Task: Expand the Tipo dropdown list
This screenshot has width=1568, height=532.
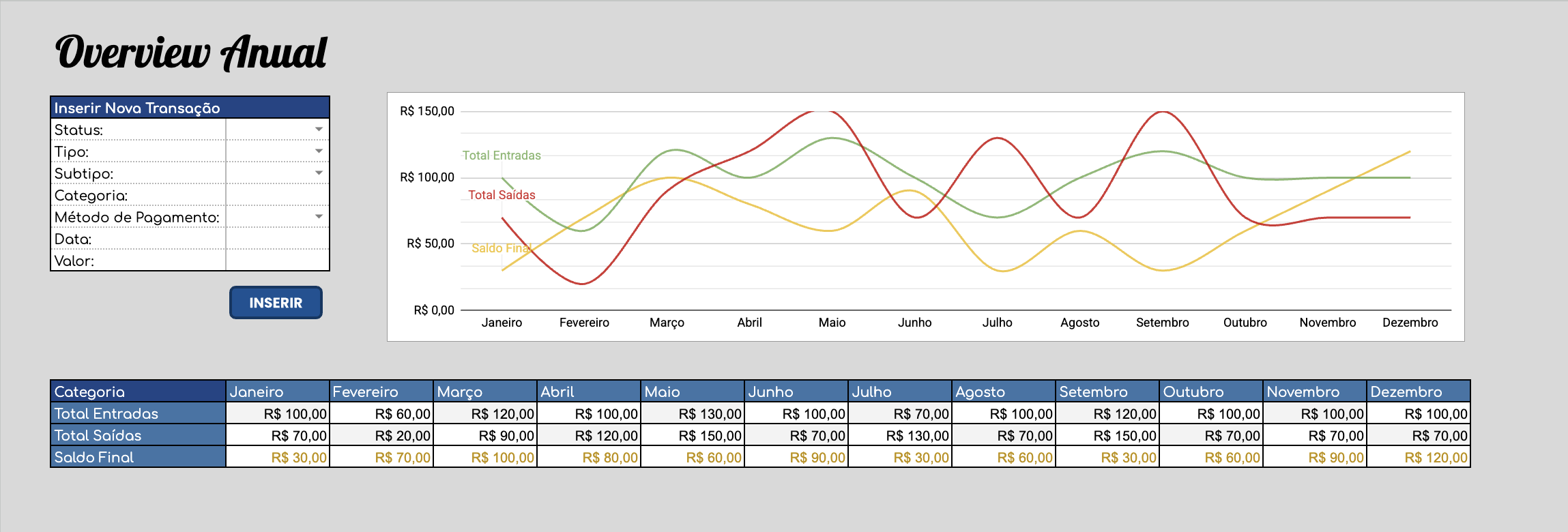Action: click(319, 151)
